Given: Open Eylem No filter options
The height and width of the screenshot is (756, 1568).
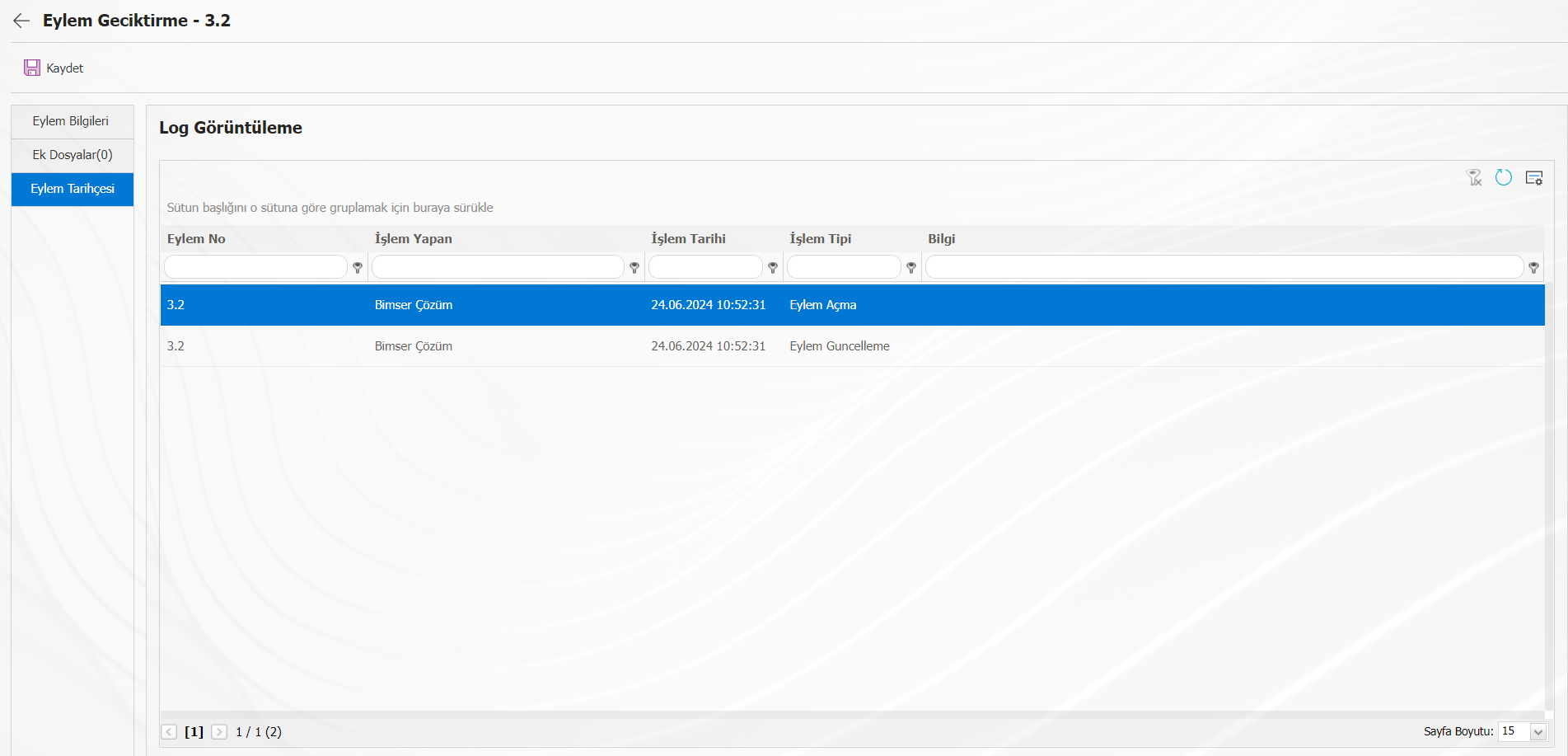Looking at the screenshot, I should [358, 267].
